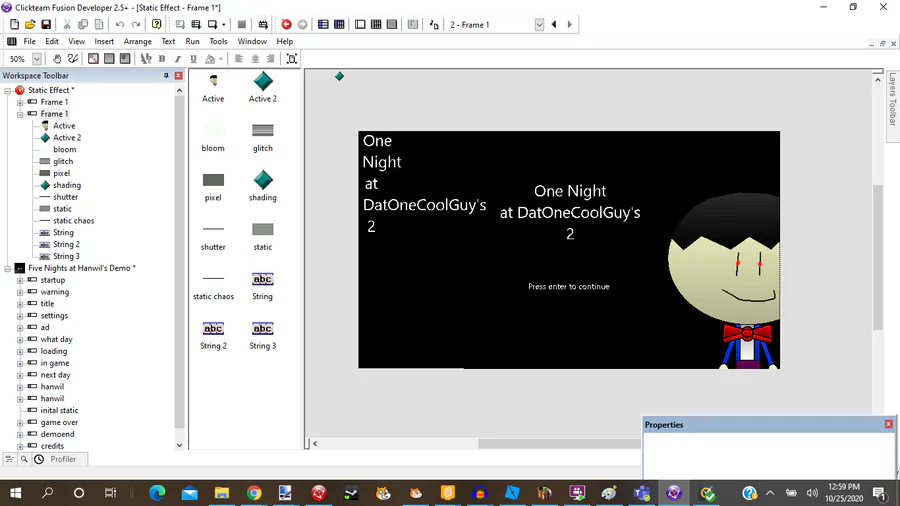Image resolution: width=900 pixels, height=506 pixels.
Task: Go to previous frame black arrow
Action: (x=554, y=25)
